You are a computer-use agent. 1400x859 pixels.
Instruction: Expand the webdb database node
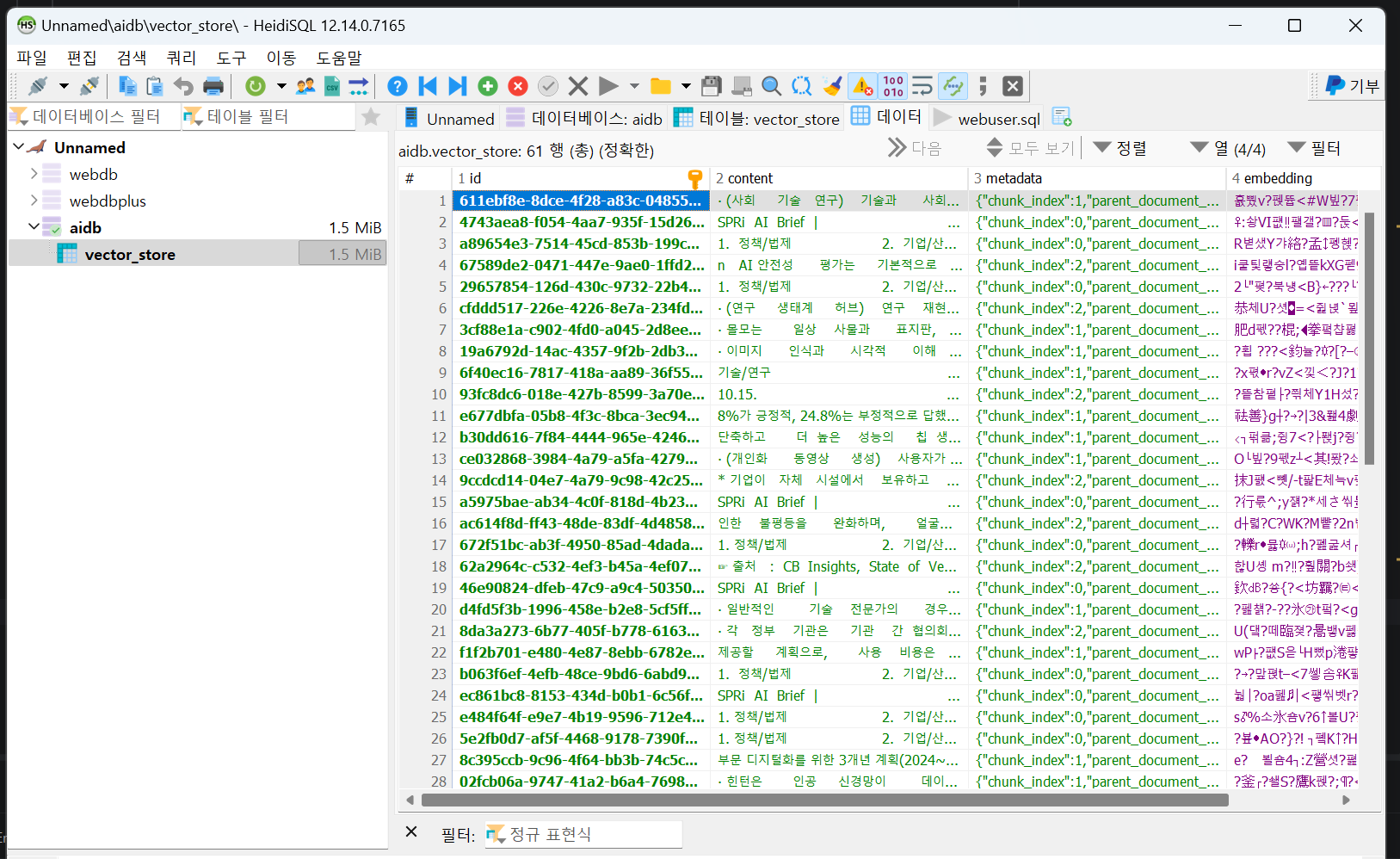[x=34, y=174]
